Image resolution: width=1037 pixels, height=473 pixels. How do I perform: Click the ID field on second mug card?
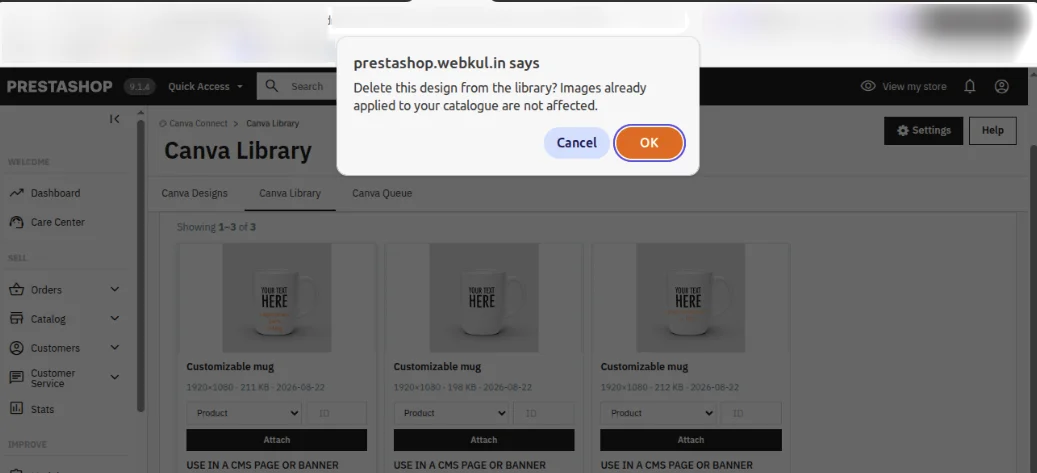tap(544, 413)
